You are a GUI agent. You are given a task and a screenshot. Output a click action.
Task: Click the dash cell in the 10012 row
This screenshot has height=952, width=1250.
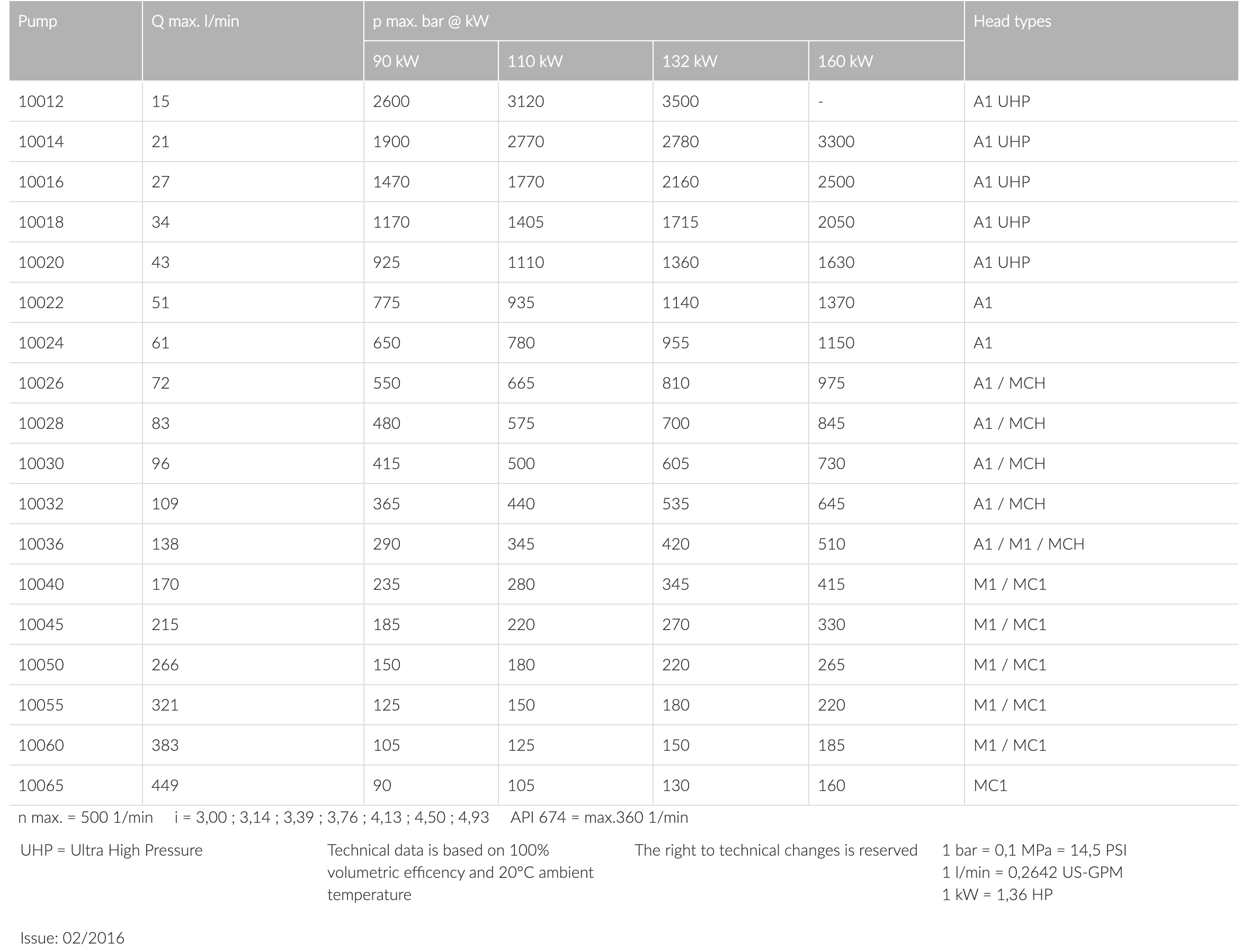[x=821, y=102]
